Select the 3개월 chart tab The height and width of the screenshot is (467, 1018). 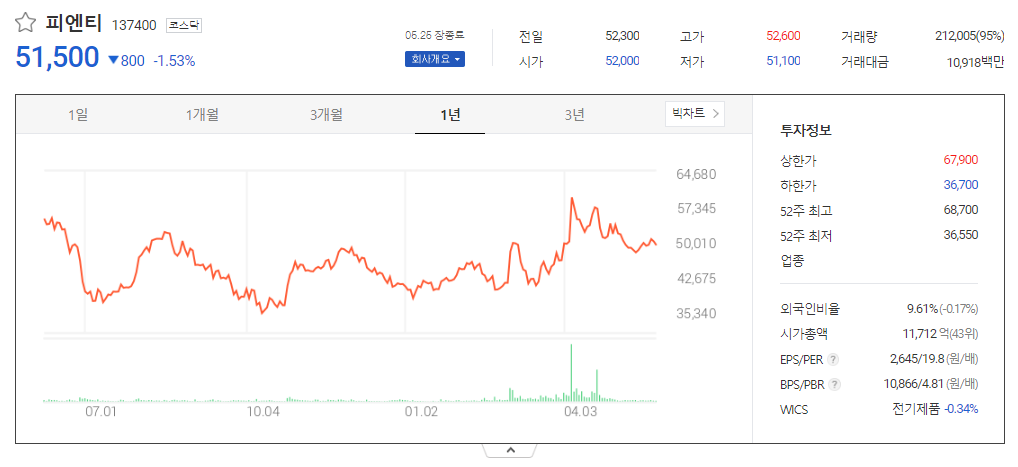click(x=326, y=115)
